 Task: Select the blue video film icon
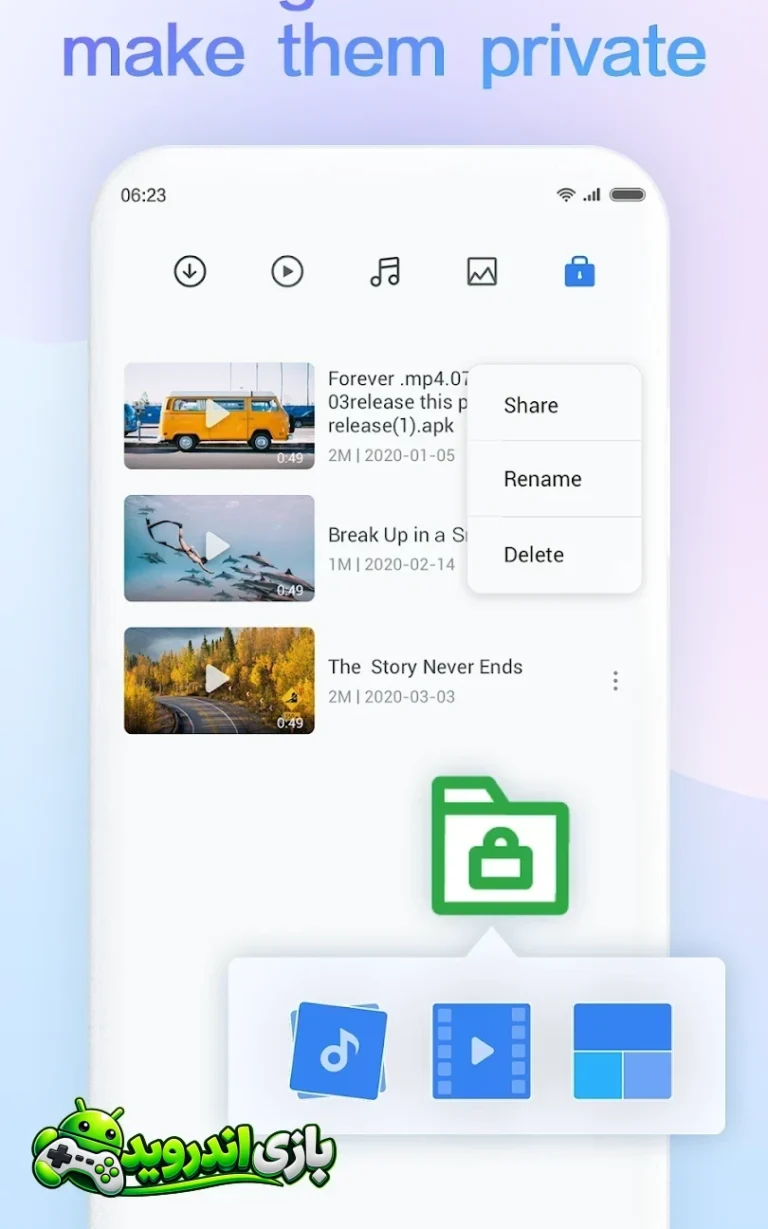(481, 1051)
